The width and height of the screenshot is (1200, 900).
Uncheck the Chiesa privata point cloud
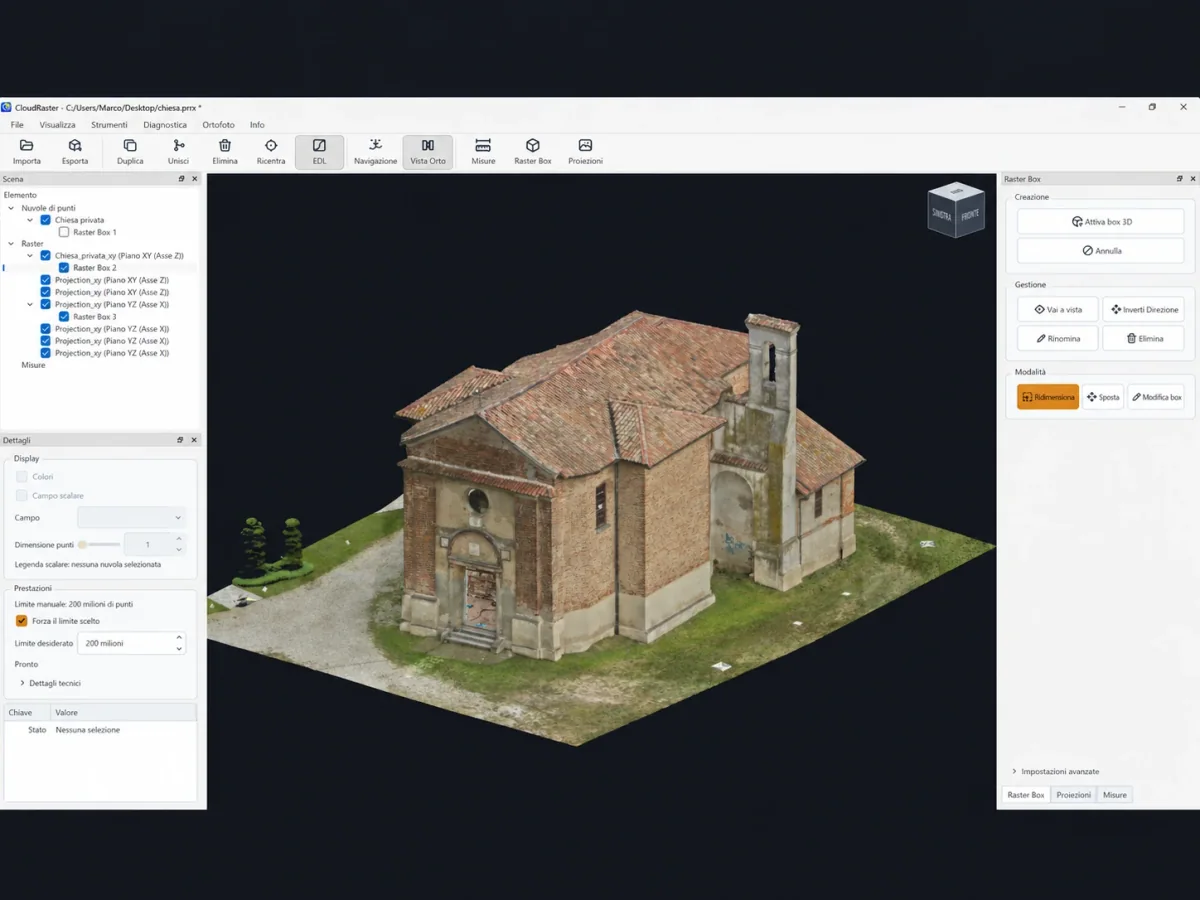(x=45, y=220)
